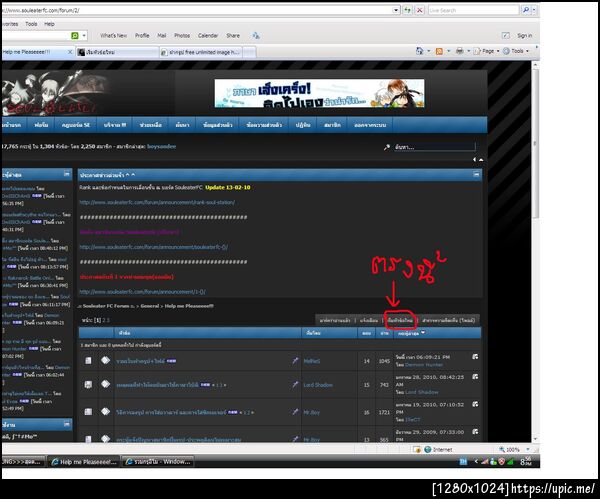The width and height of the screenshot is (600, 499).
Task: Click Sign in on the Live toolbar
Action: pyautogui.click(x=524, y=36)
